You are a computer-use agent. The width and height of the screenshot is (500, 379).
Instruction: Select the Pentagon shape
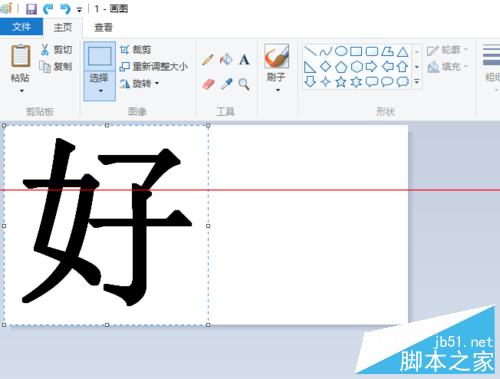tap(341, 67)
